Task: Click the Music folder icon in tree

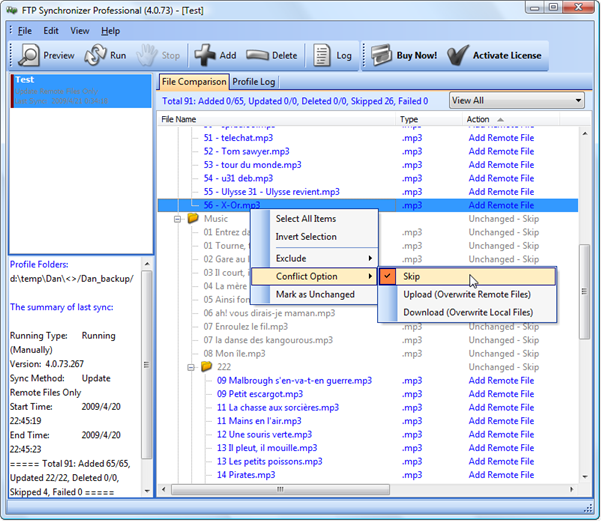Action: pos(193,218)
